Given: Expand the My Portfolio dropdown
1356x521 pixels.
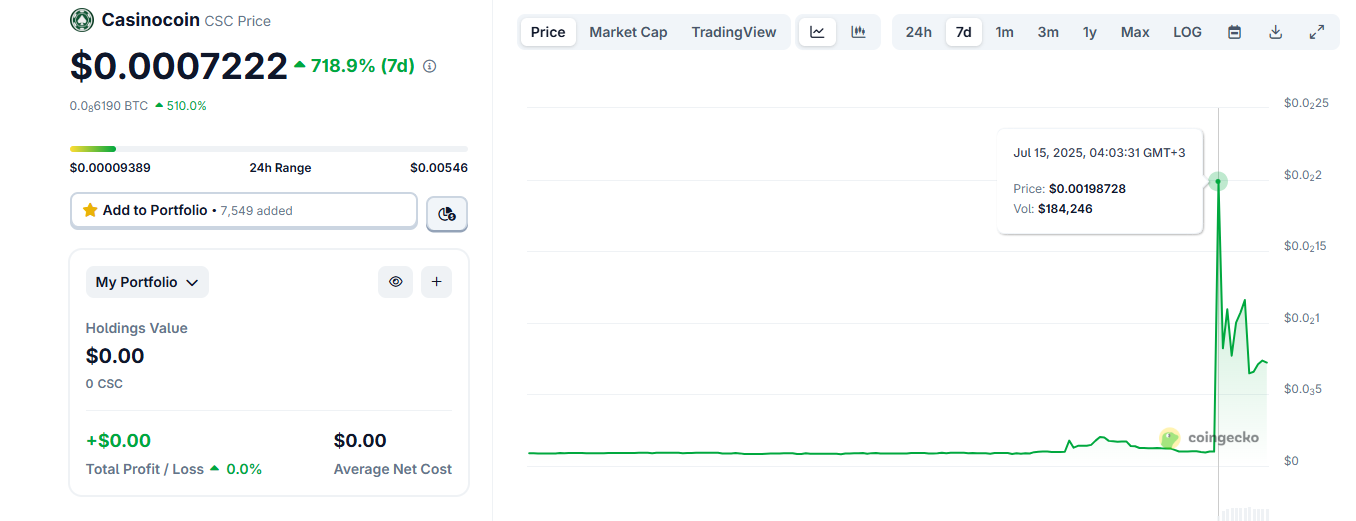Looking at the screenshot, I should 147,282.
